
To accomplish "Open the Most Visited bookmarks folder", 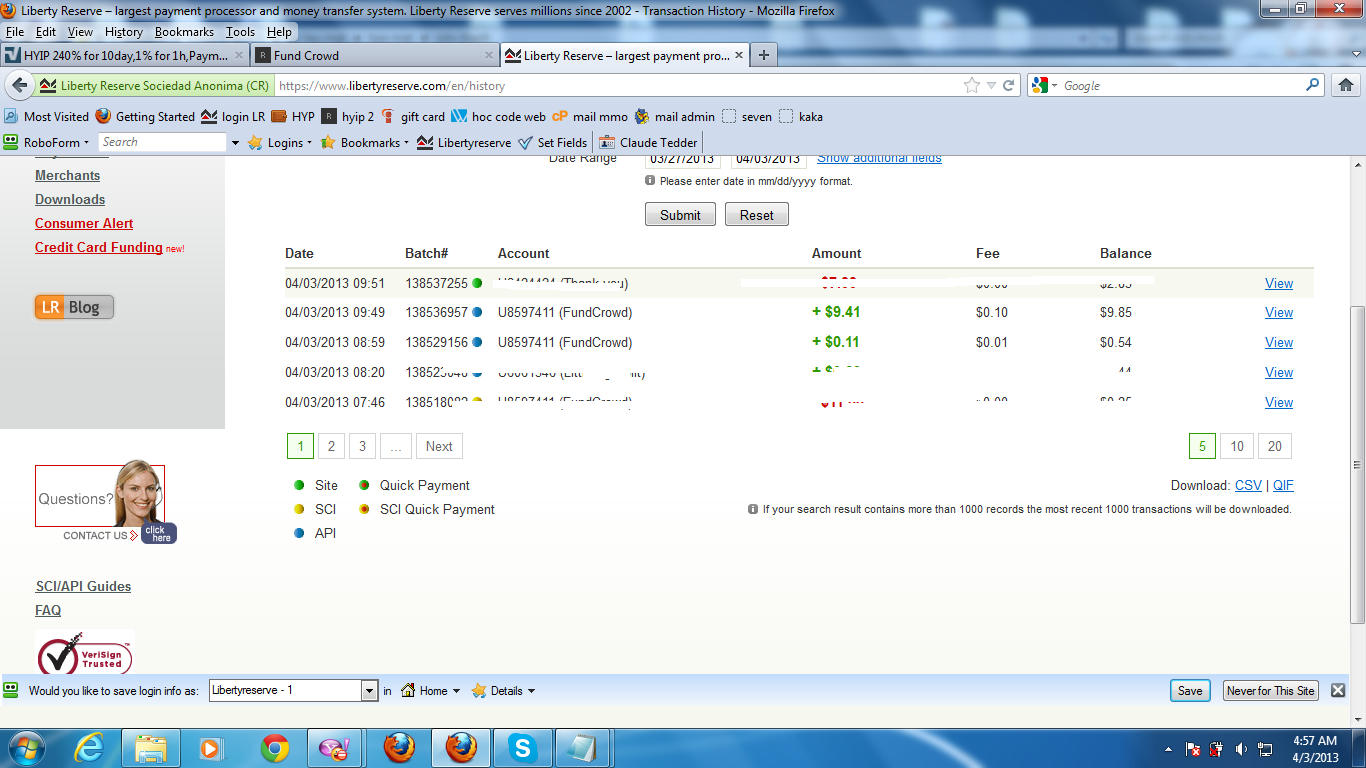I will tap(47, 117).
